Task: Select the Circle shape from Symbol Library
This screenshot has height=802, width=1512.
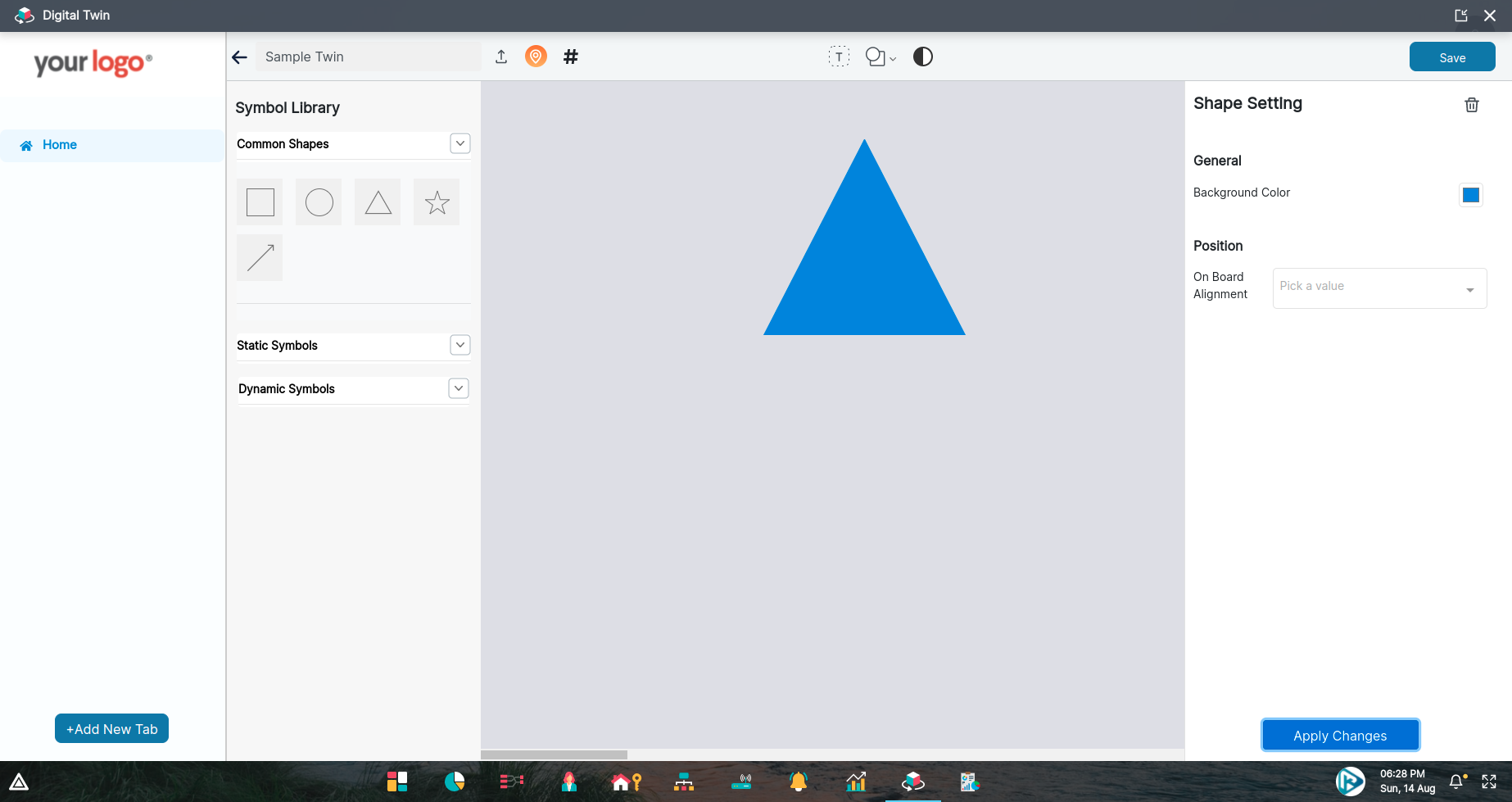Action: click(319, 202)
